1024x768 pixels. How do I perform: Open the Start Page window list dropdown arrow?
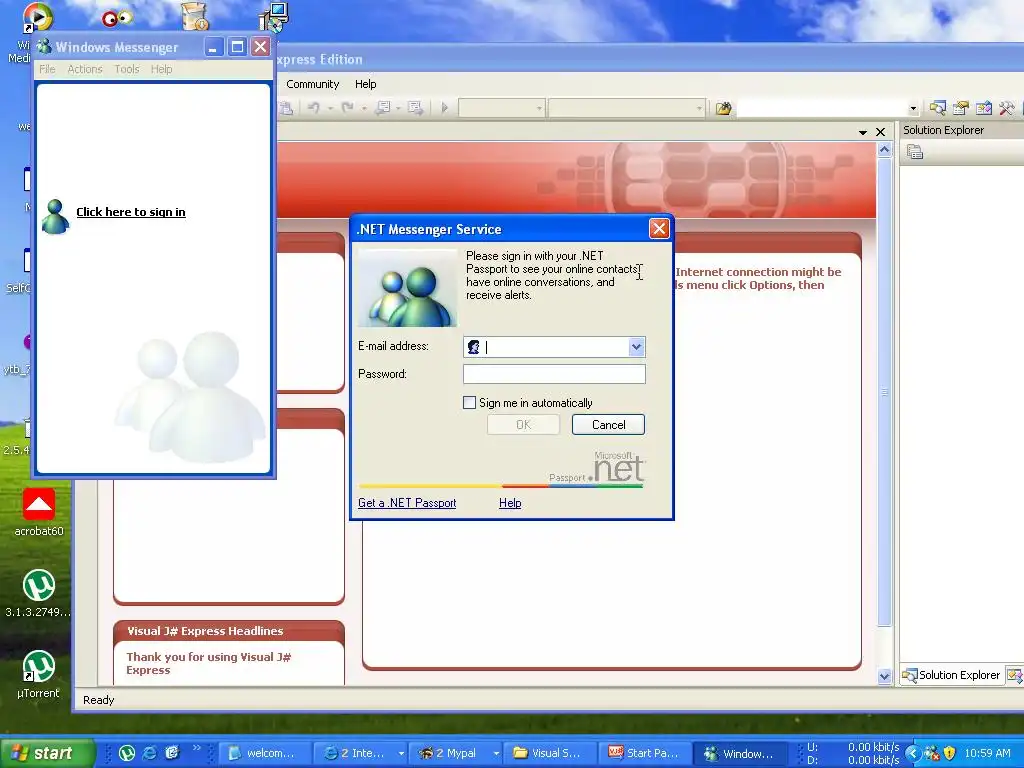click(x=863, y=132)
